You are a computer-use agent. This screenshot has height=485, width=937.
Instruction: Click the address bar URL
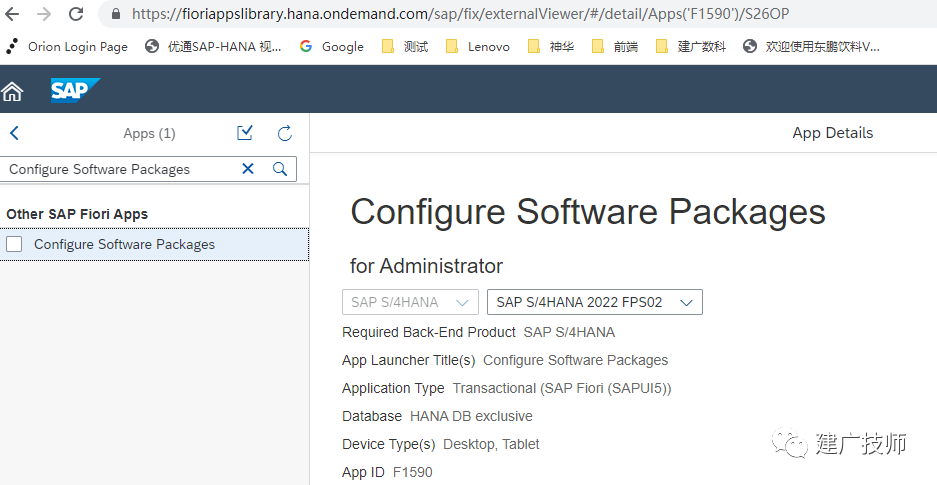pos(460,14)
